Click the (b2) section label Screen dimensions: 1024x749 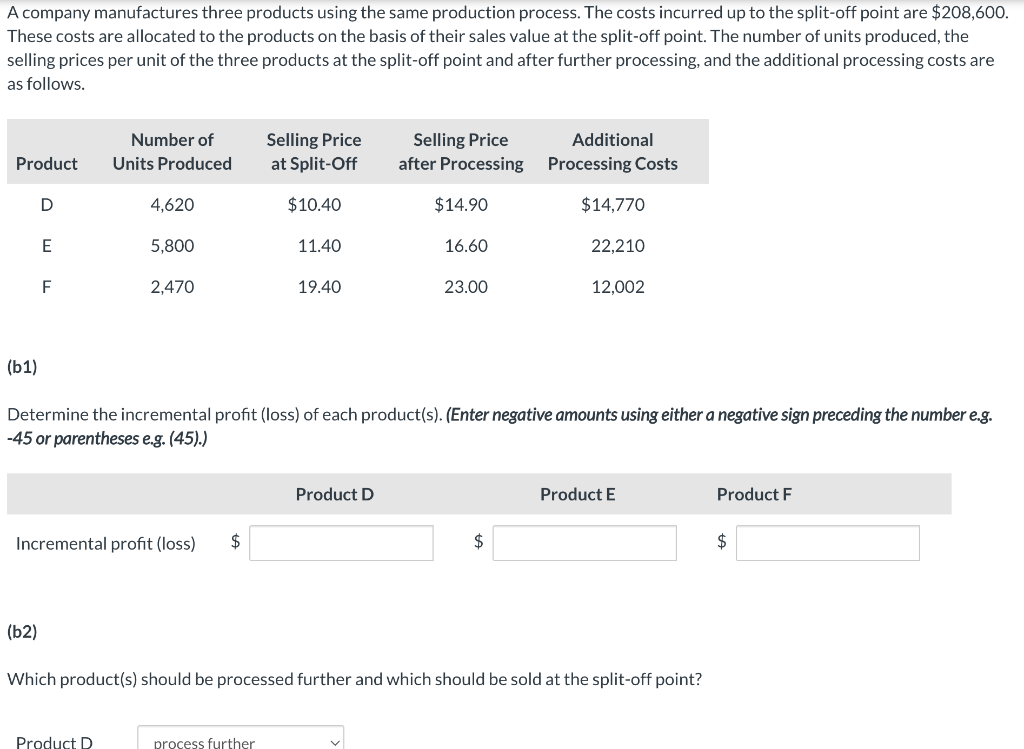[x=19, y=631]
